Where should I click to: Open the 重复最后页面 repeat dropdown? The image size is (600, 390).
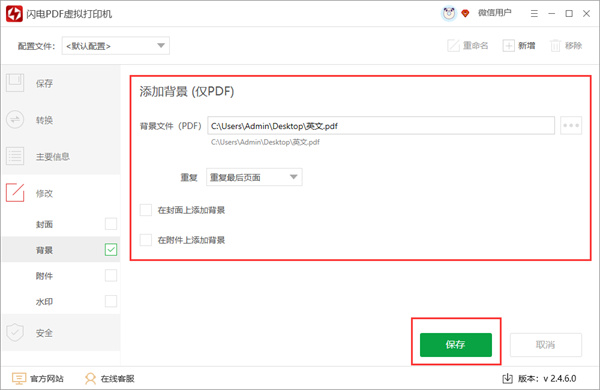pyautogui.click(x=254, y=177)
